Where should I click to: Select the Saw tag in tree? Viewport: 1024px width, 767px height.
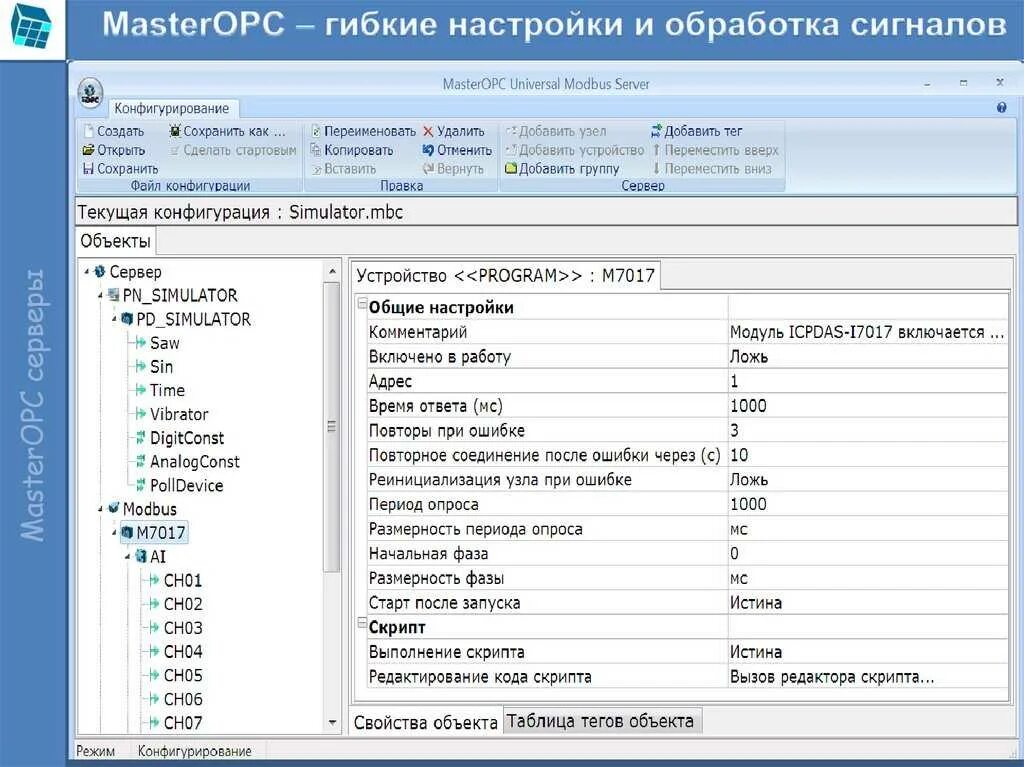pyautogui.click(x=165, y=343)
